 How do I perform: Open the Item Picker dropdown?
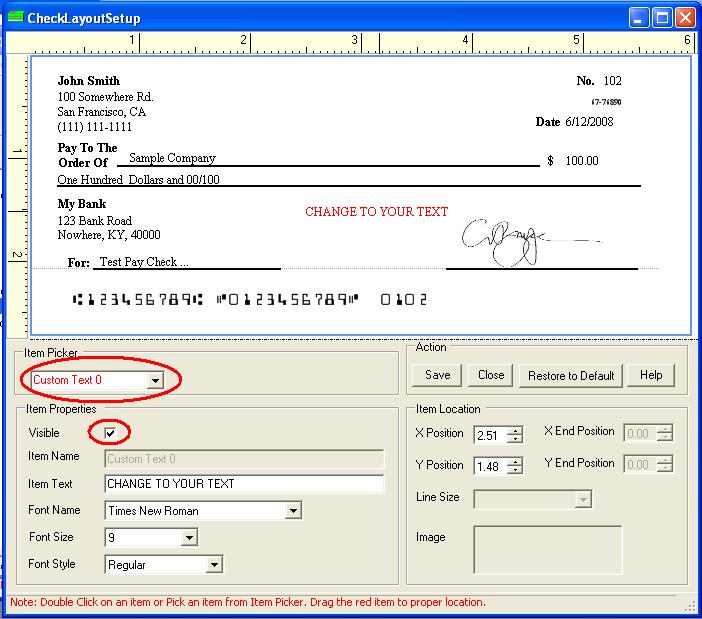(x=154, y=381)
